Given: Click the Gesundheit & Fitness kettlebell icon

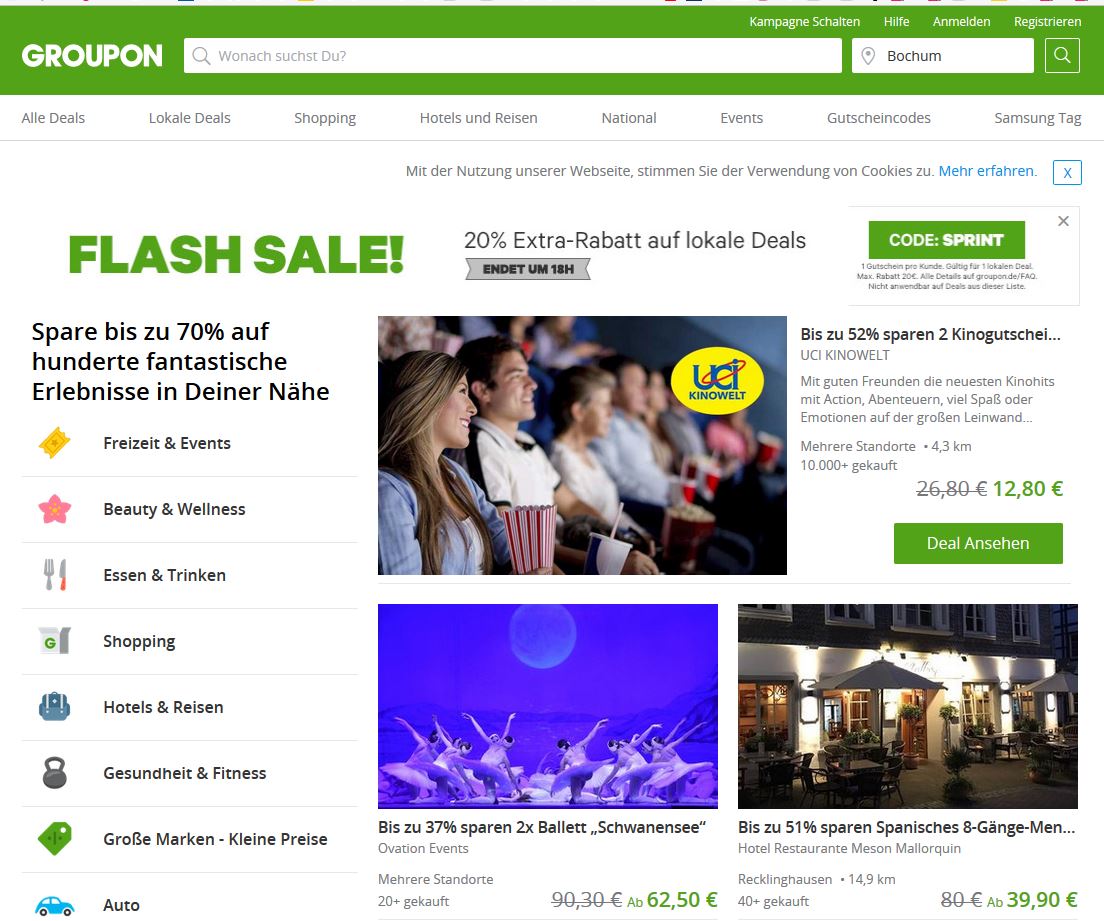Looking at the screenshot, I should coord(54,772).
